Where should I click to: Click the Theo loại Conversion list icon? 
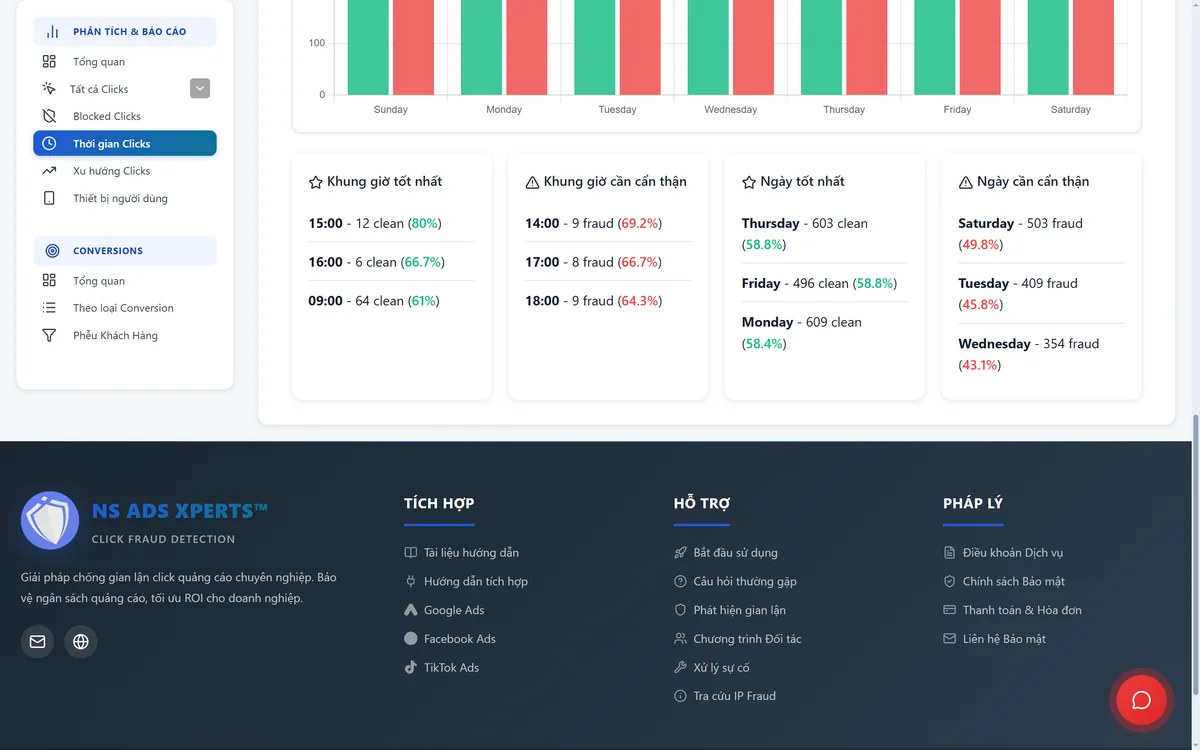click(49, 308)
